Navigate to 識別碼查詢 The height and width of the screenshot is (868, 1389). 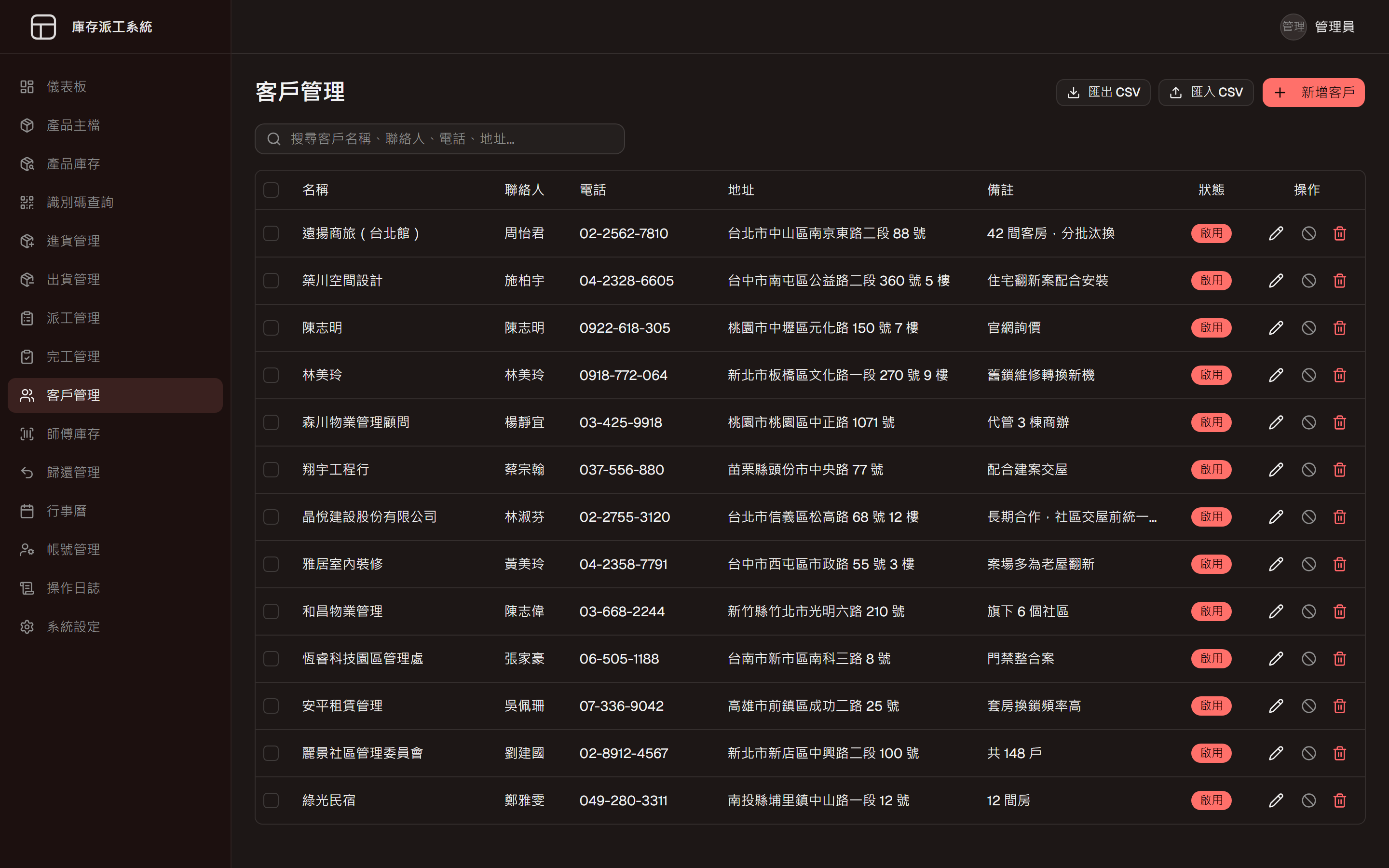click(115, 203)
